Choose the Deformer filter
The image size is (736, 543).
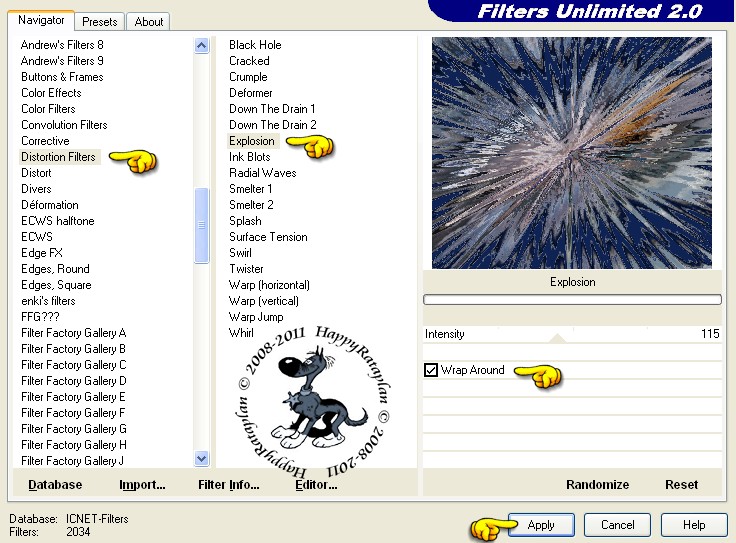251,93
